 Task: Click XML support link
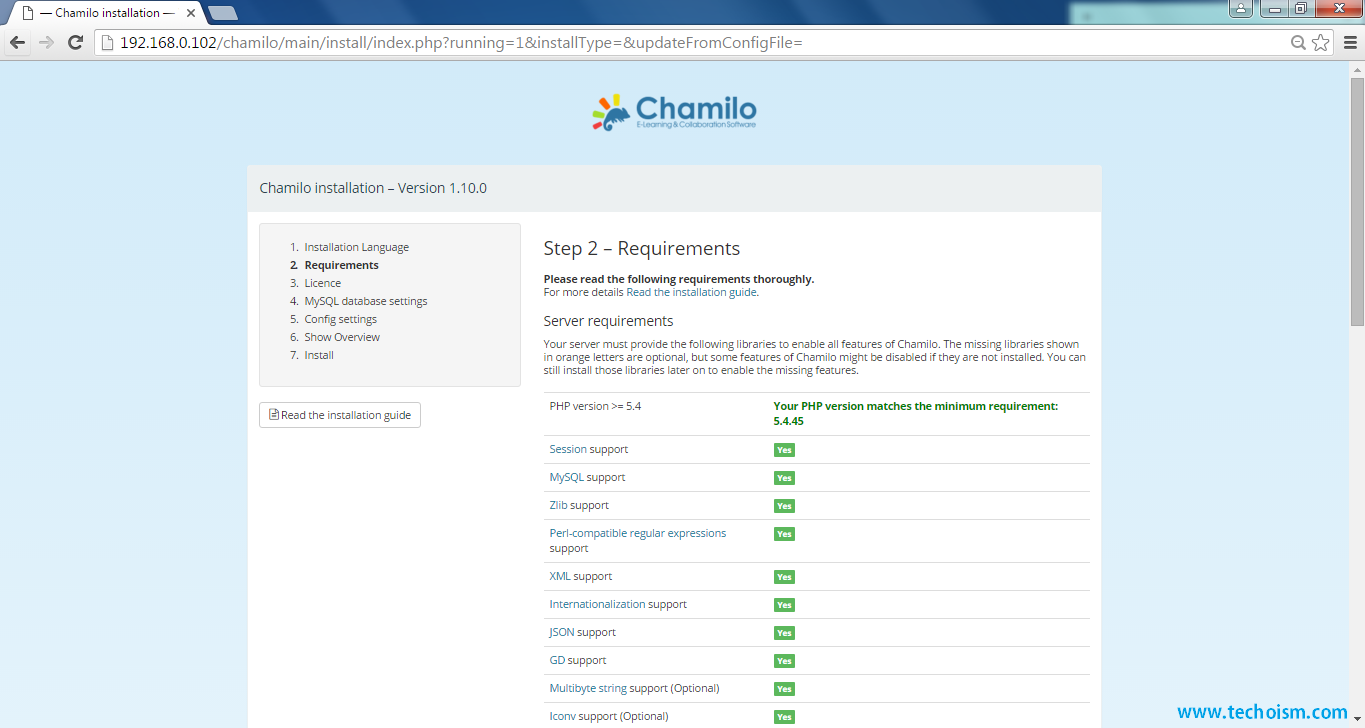pyautogui.click(x=560, y=576)
